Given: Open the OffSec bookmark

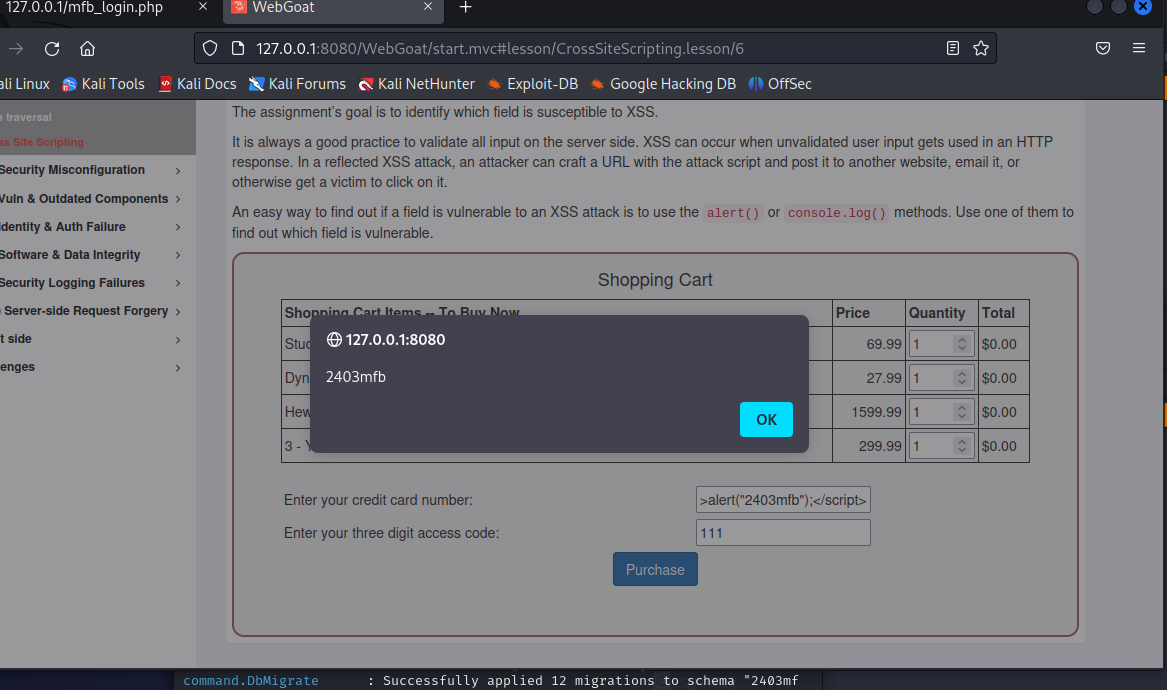Looking at the screenshot, I should coord(780,84).
